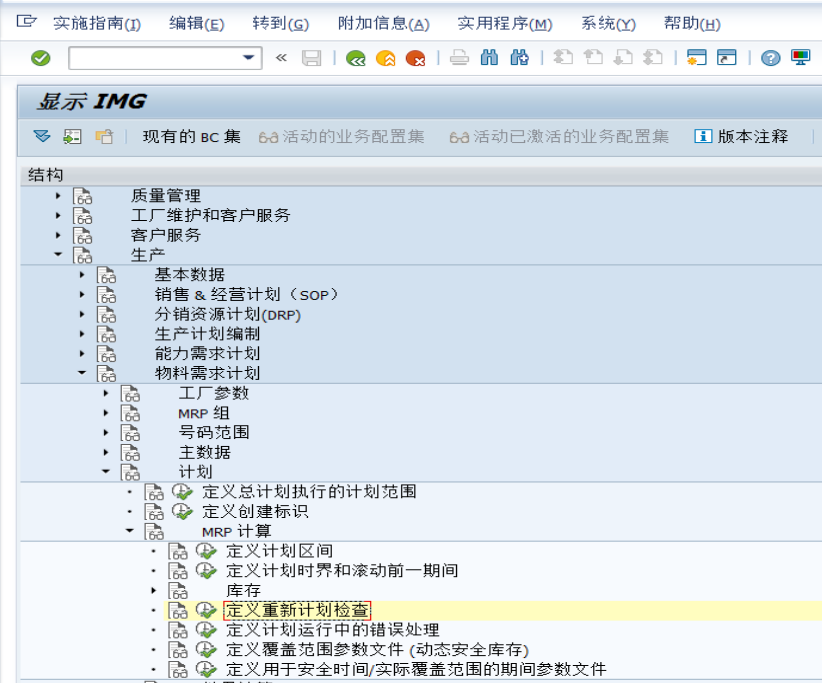Click the Position on node green-arrow icon

(72, 137)
